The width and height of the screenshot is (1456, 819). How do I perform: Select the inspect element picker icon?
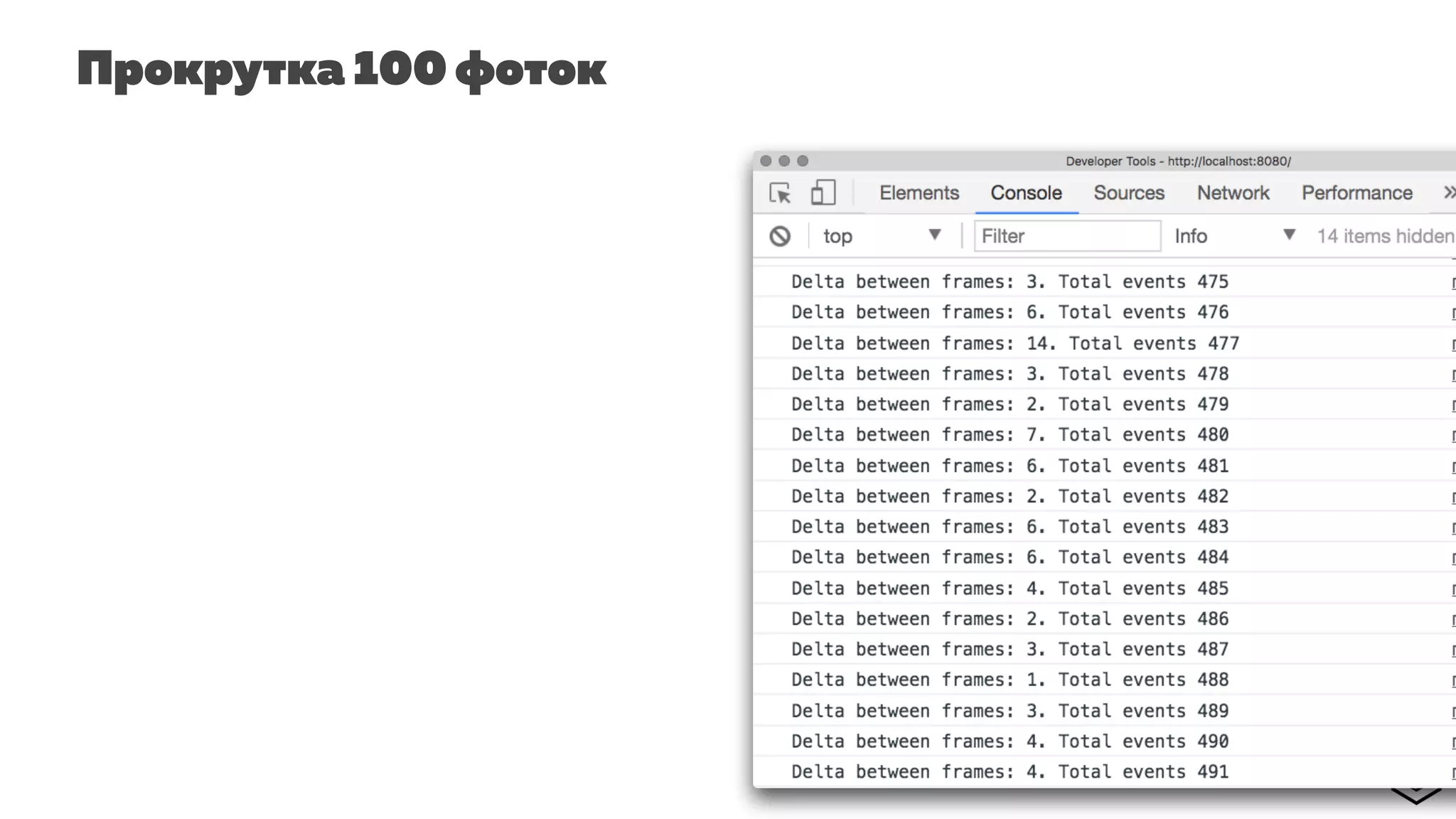coord(780,193)
